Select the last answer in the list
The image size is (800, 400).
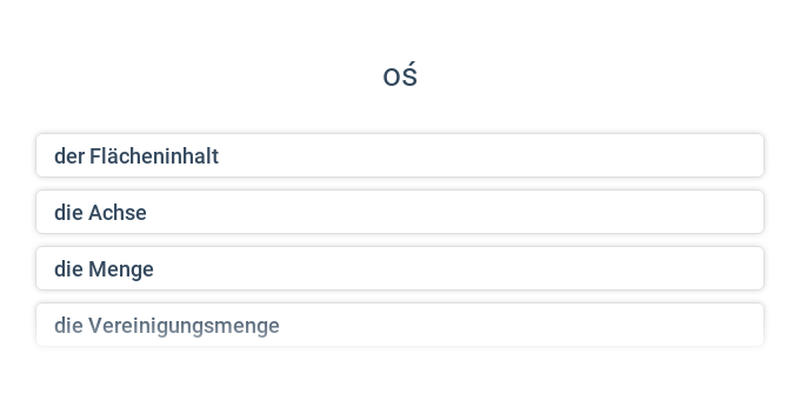[400, 325]
